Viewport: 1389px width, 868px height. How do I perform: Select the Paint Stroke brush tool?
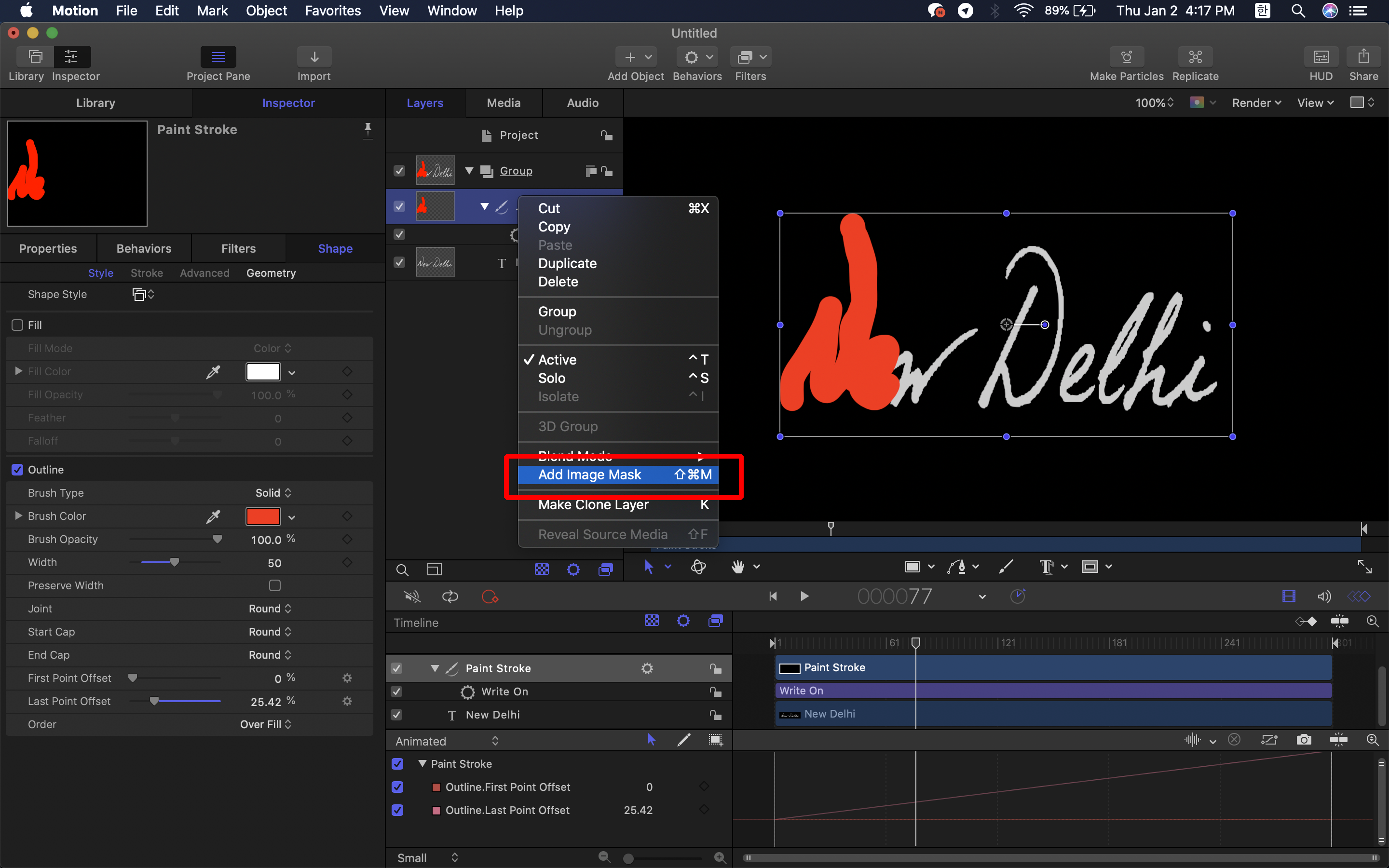[x=1006, y=567]
